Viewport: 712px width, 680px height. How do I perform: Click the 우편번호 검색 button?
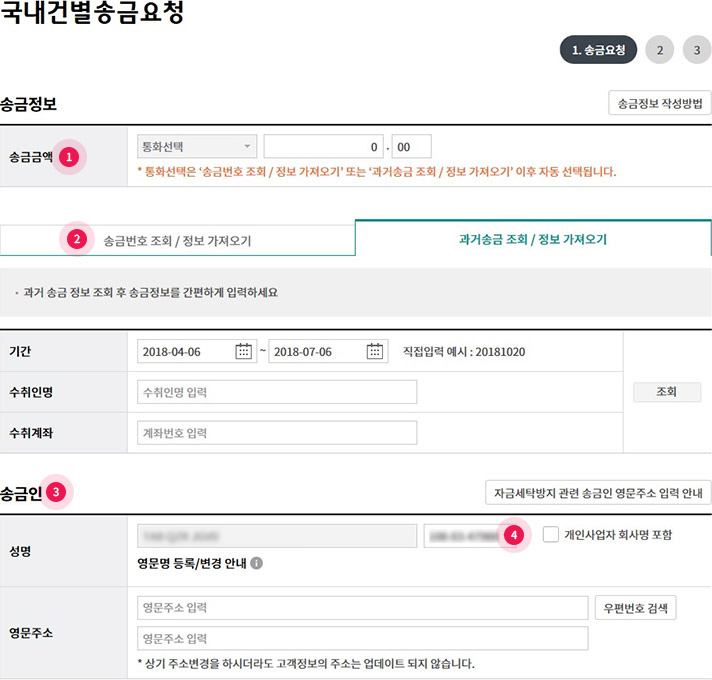tap(636, 608)
